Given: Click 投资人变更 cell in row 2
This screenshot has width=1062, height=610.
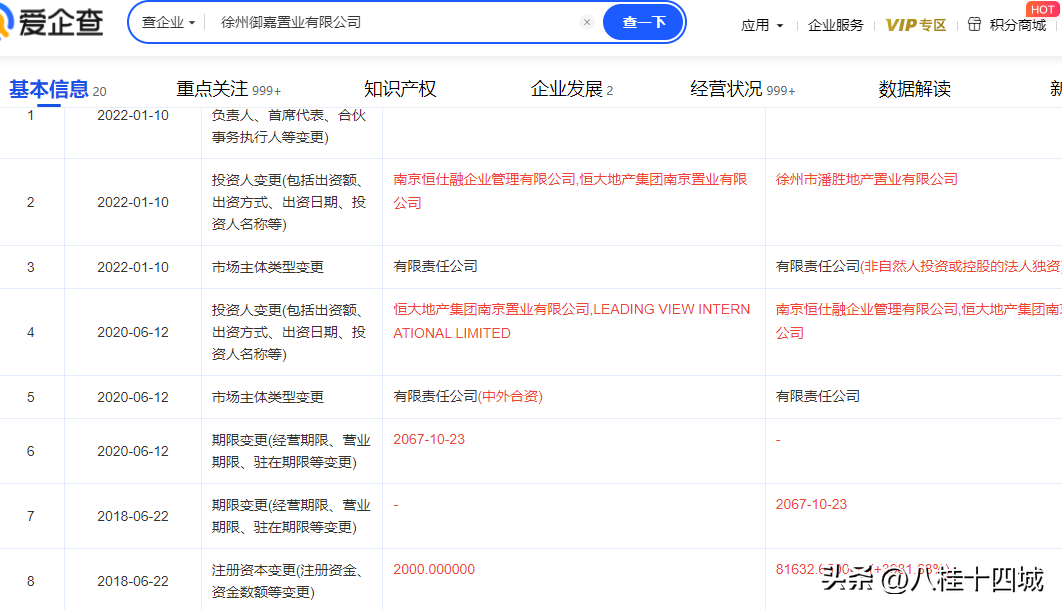Looking at the screenshot, I should coord(292,202).
